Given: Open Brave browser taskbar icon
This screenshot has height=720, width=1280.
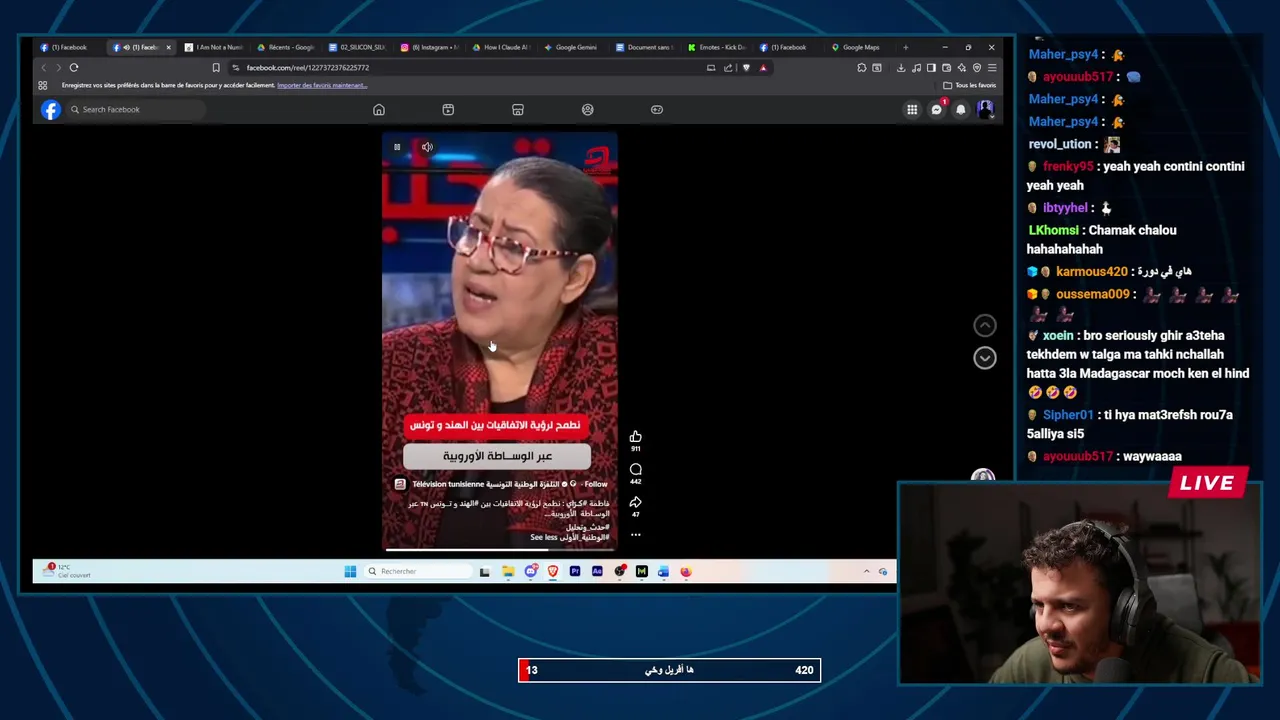Looking at the screenshot, I should click(553, 572).
